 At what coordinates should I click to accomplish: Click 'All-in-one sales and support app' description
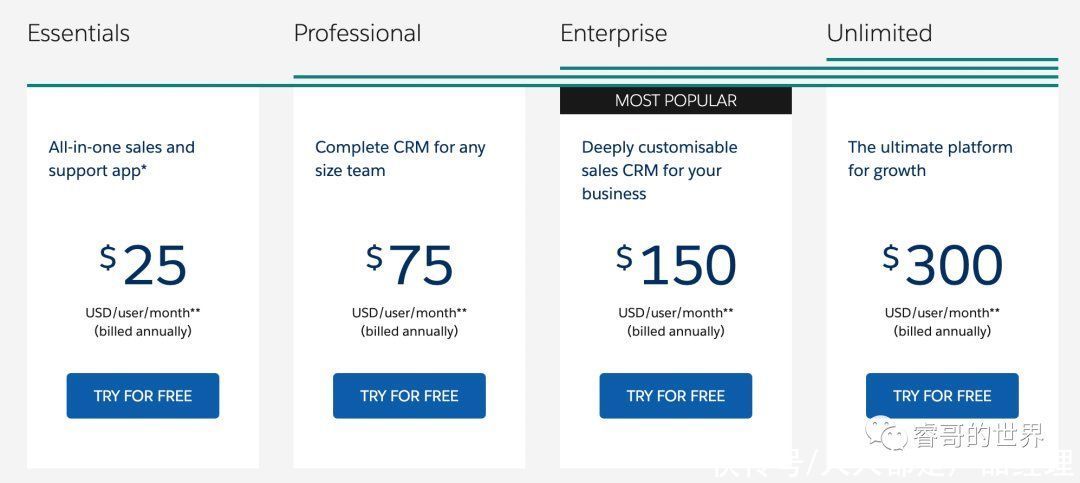click(x=122, y=159)
